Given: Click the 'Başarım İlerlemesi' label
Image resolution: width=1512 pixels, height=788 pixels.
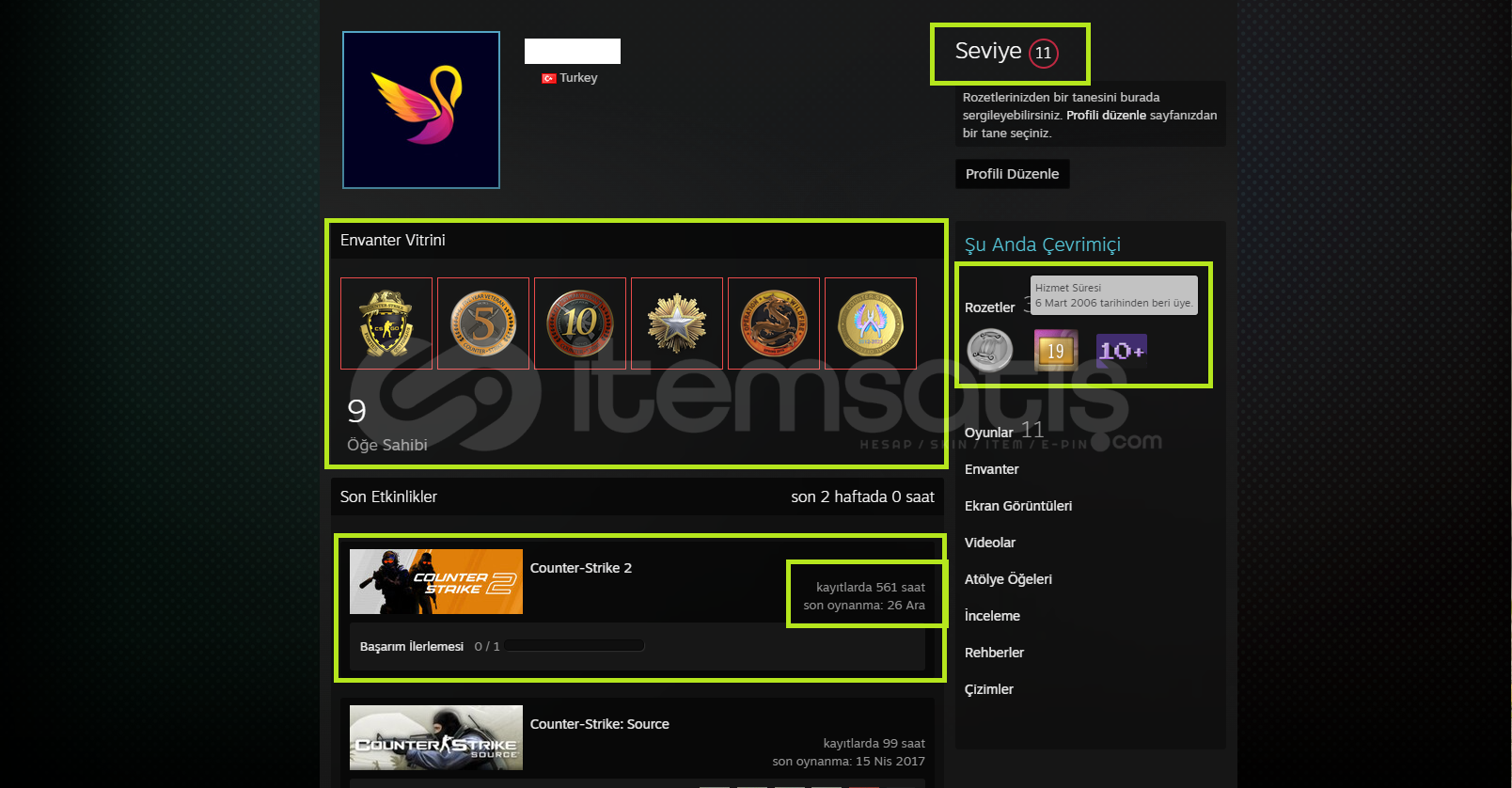Looking at the screenshot, I should [x=412, y=646].
